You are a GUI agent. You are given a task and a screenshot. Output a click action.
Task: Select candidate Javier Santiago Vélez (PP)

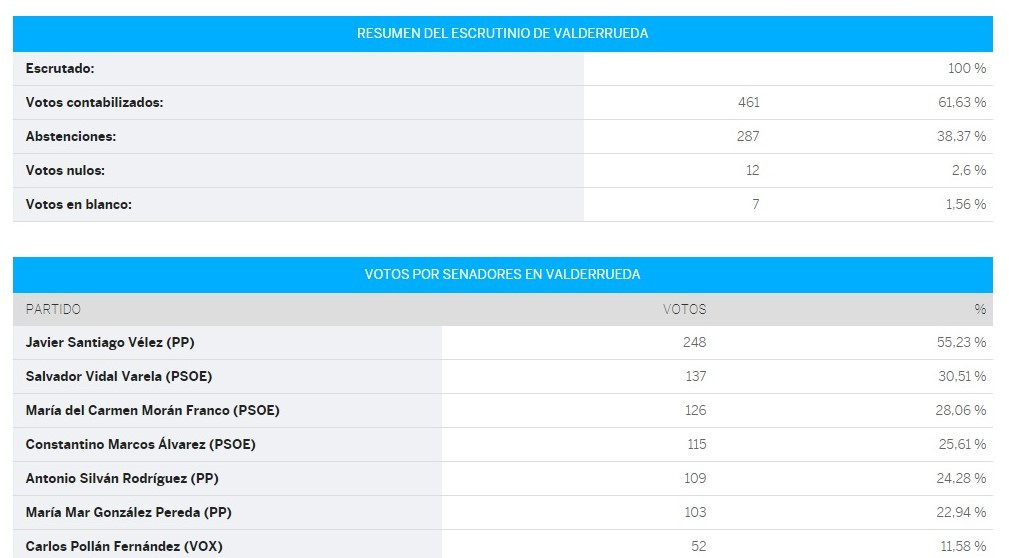point(110,342)
